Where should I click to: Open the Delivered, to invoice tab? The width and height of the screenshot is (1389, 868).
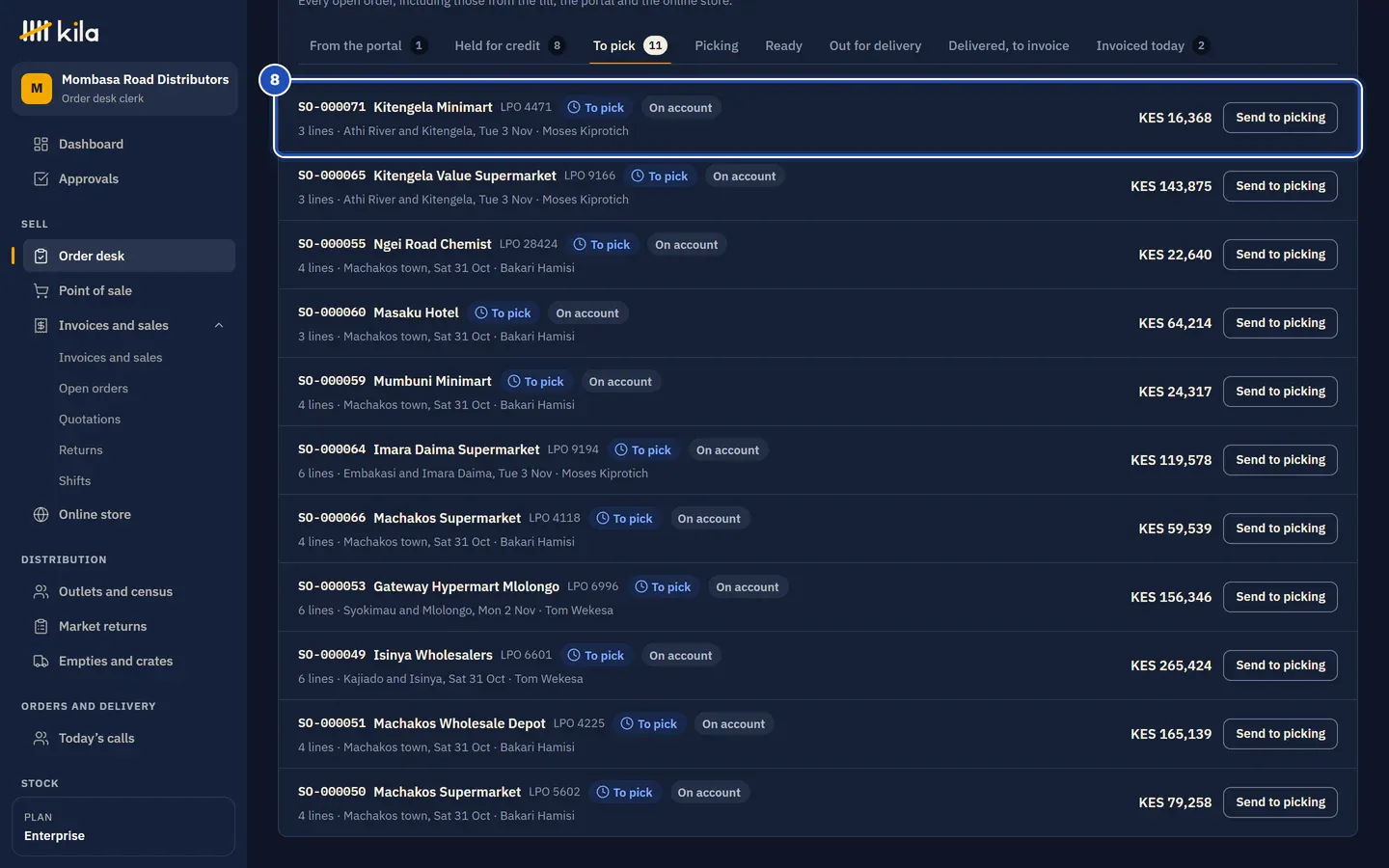(x=1008, y=45)
